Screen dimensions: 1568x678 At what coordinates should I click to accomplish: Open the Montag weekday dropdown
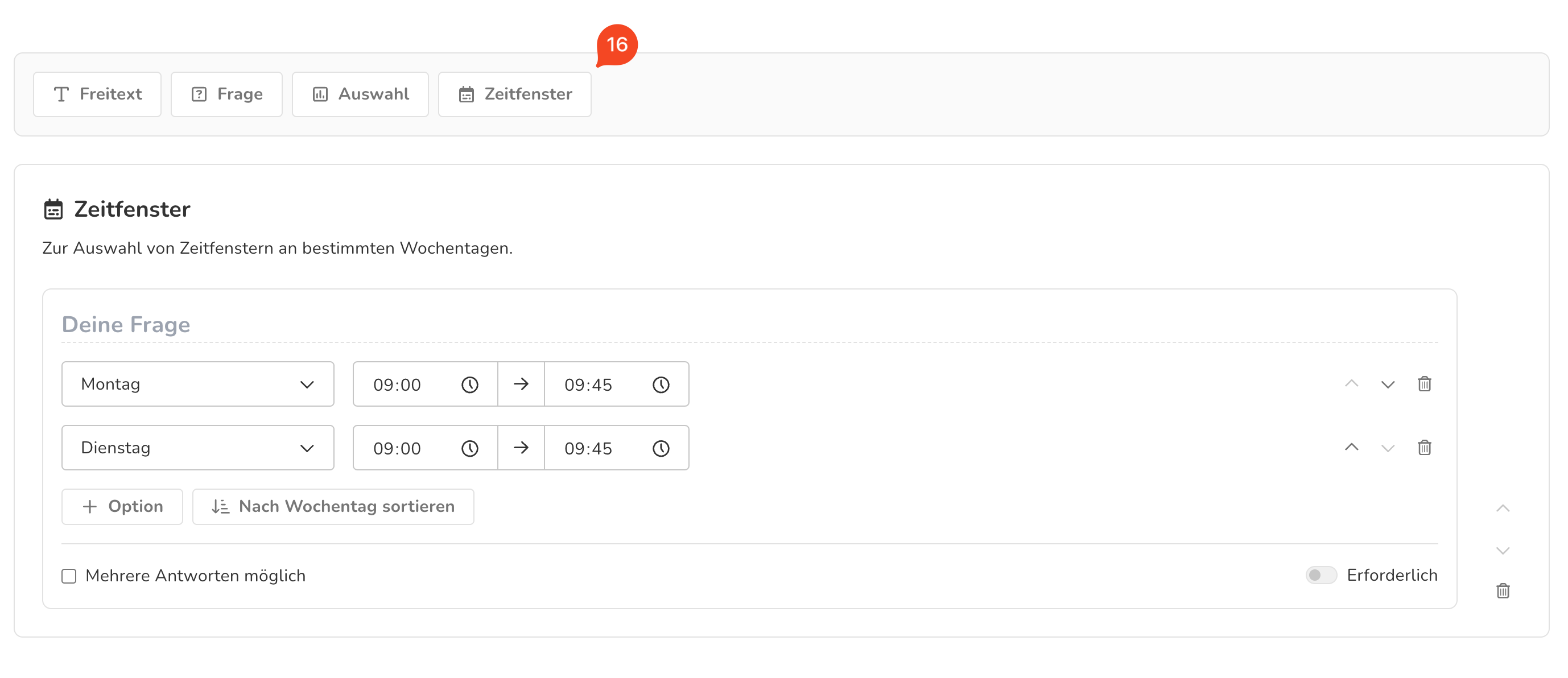197,384
